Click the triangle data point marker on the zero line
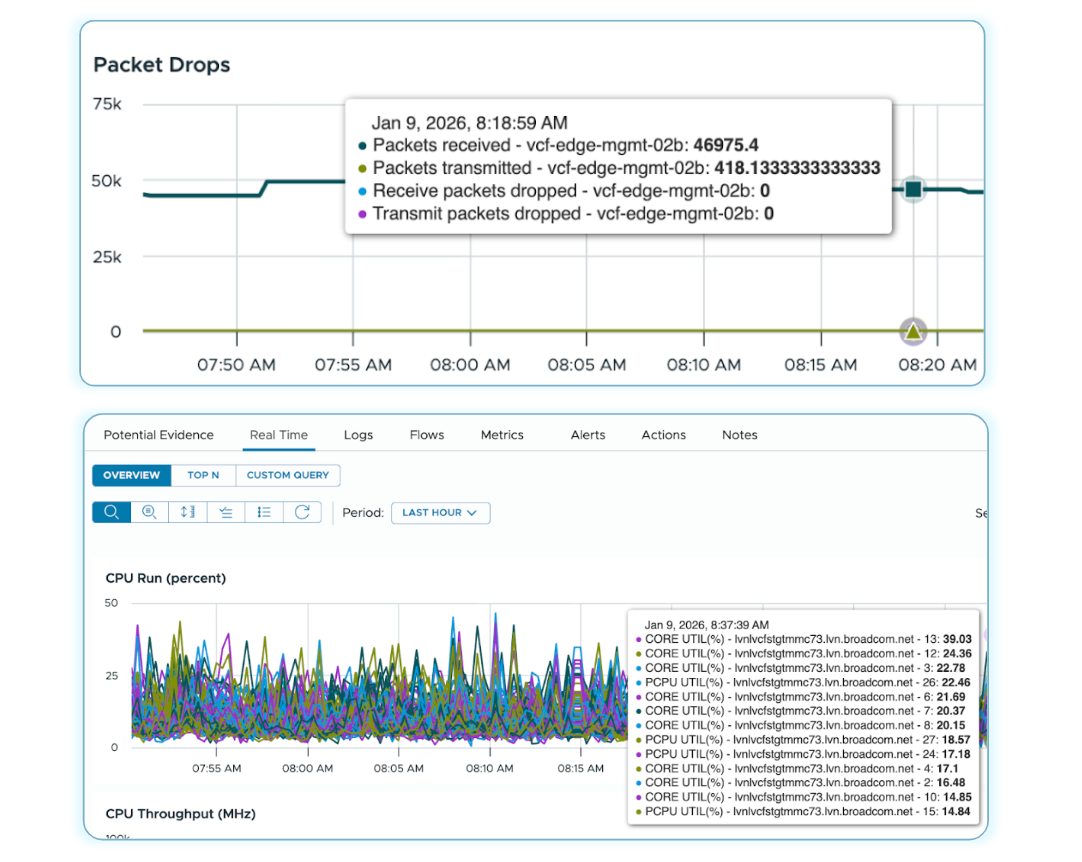Screen dimensions: 1082x862 point(913,332)
